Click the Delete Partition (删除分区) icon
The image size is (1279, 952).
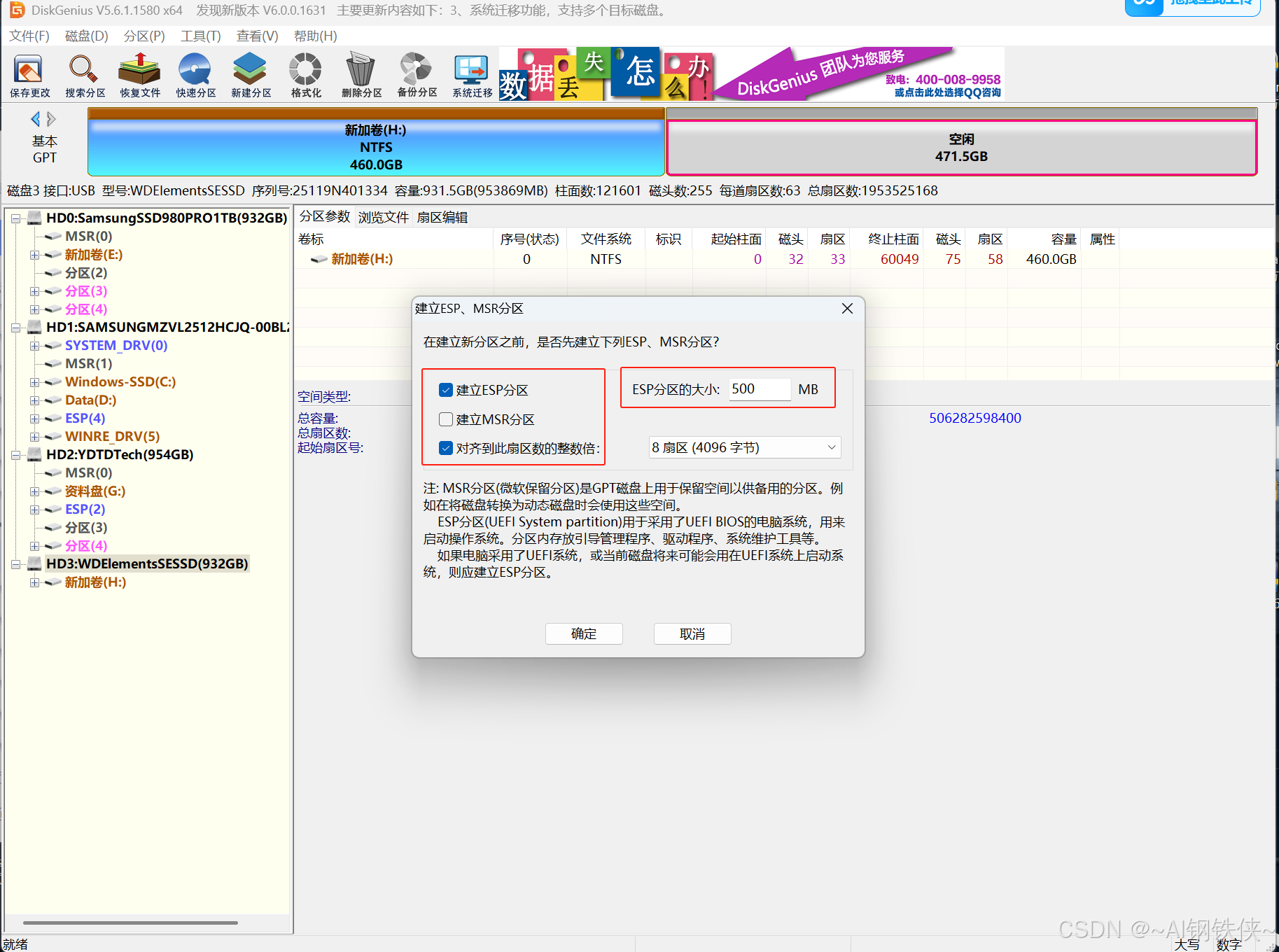click(x=361, y=75)
